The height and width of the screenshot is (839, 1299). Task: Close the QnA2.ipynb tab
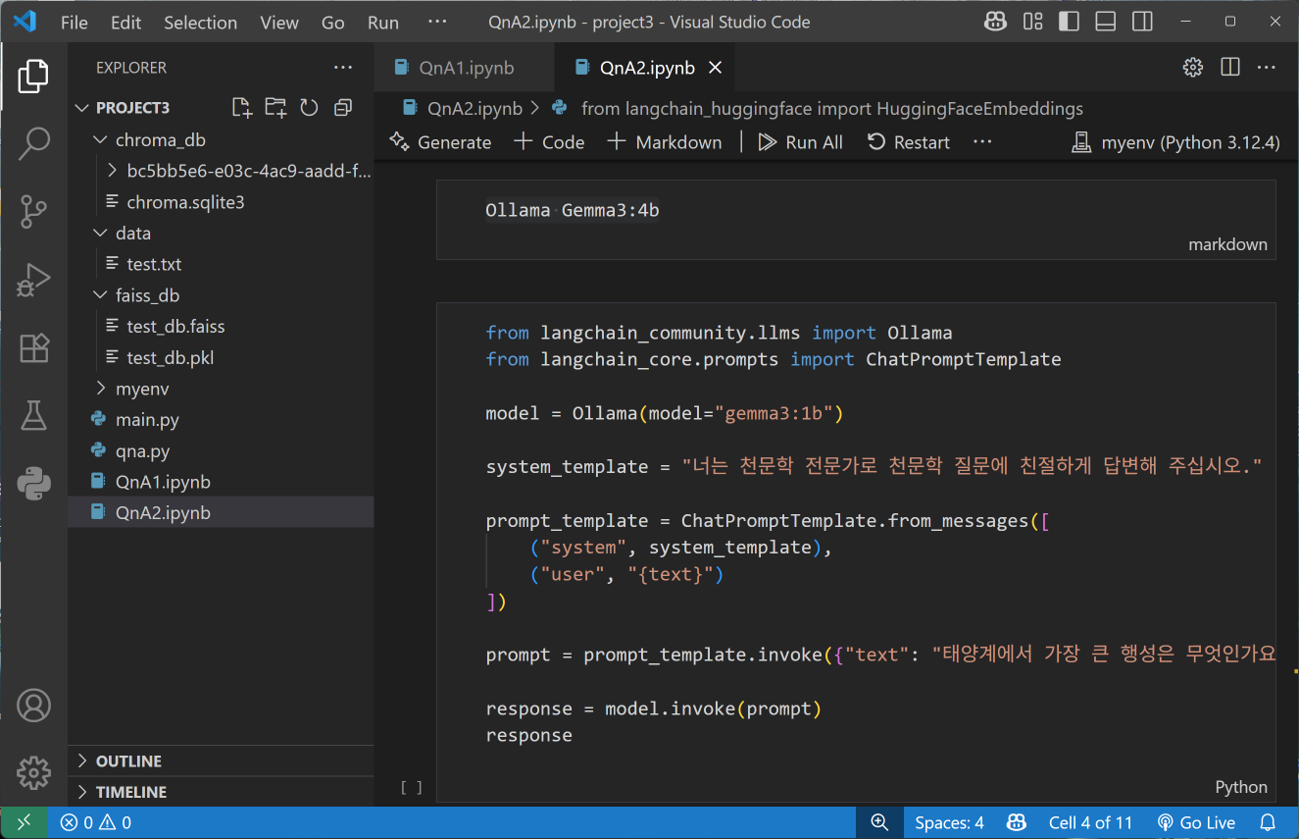point(715,68)
